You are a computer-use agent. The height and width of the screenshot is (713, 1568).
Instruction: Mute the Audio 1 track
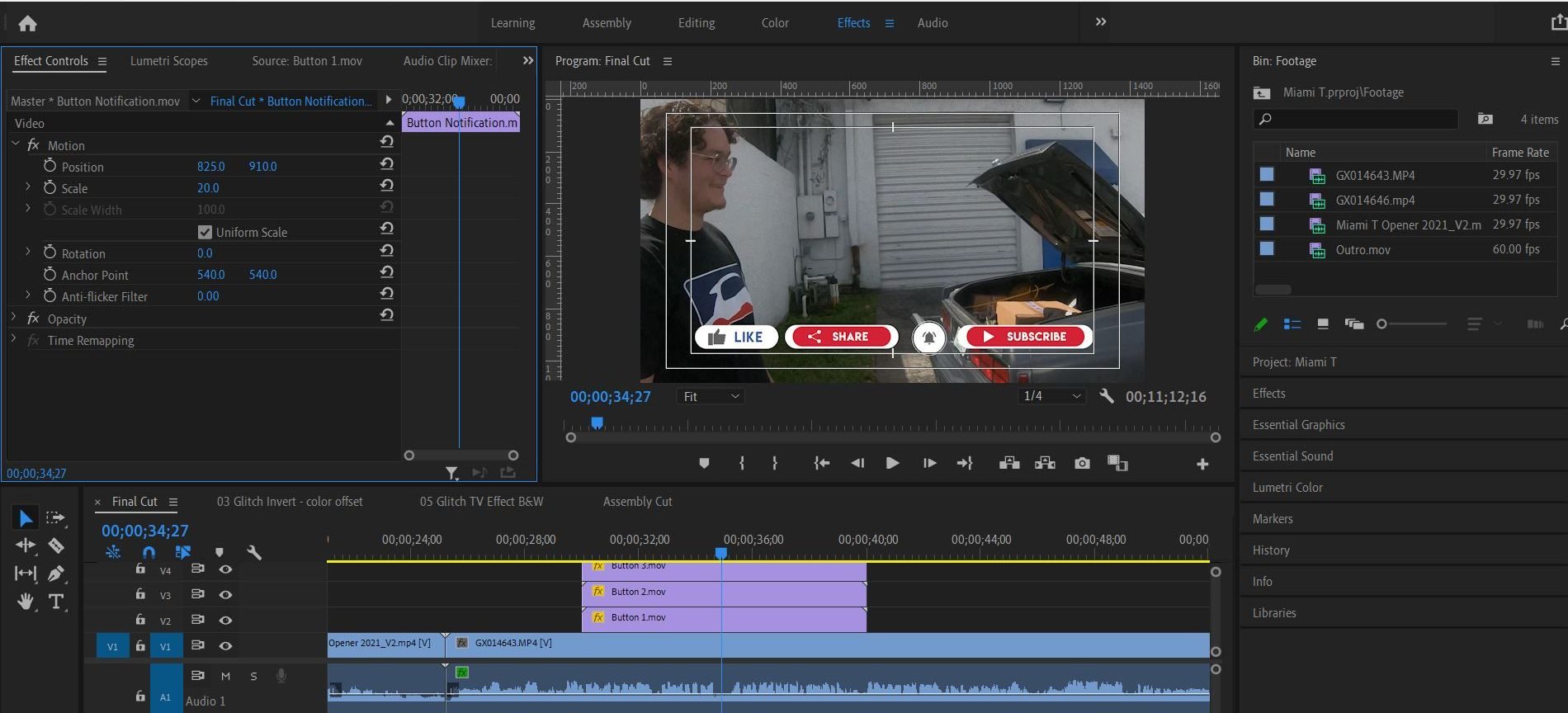(x=225, y=676)
